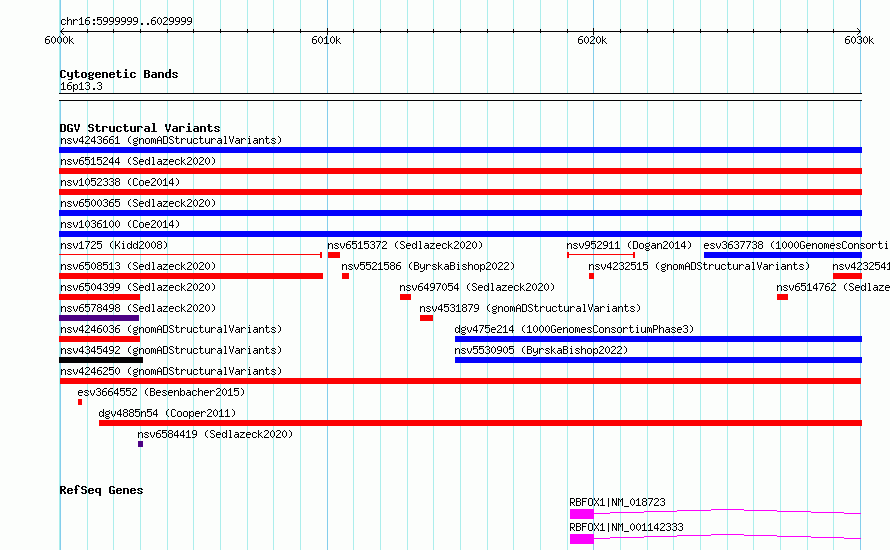Open the nsv1036100 Coe2014 label
This screenshot has width=890, height=550.
pos(120,224)
